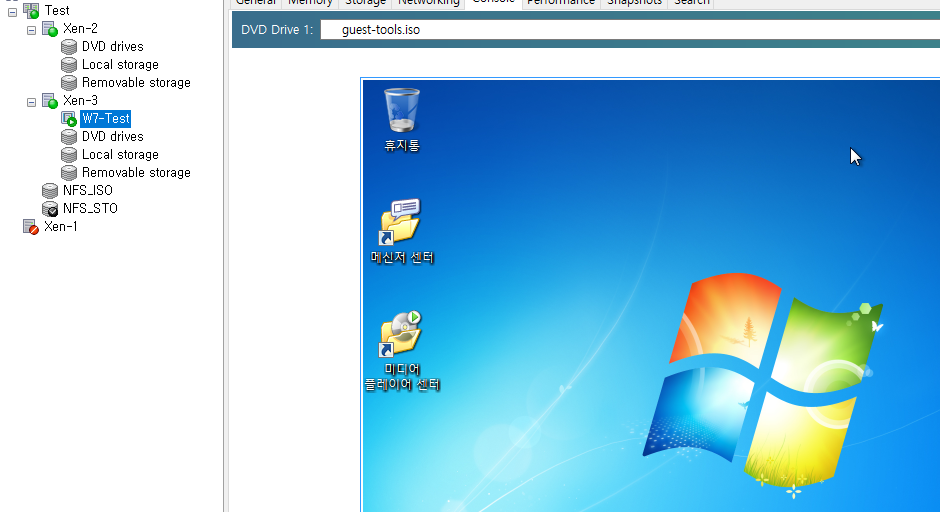940x512 pixels.
Task: Click the W7-Test running VM icon
Action: tap(69, 119)
